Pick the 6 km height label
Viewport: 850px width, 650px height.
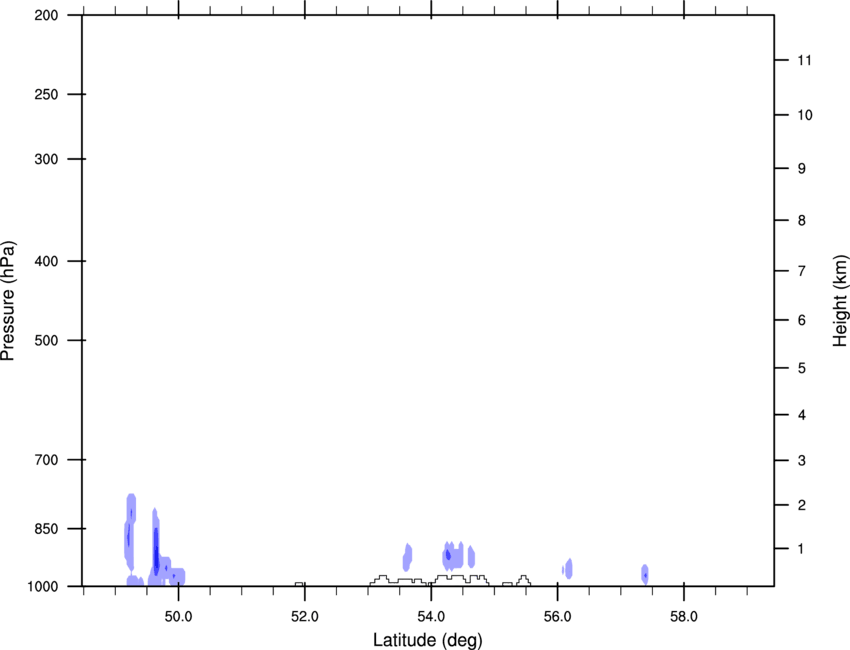[x=802, y=320]
